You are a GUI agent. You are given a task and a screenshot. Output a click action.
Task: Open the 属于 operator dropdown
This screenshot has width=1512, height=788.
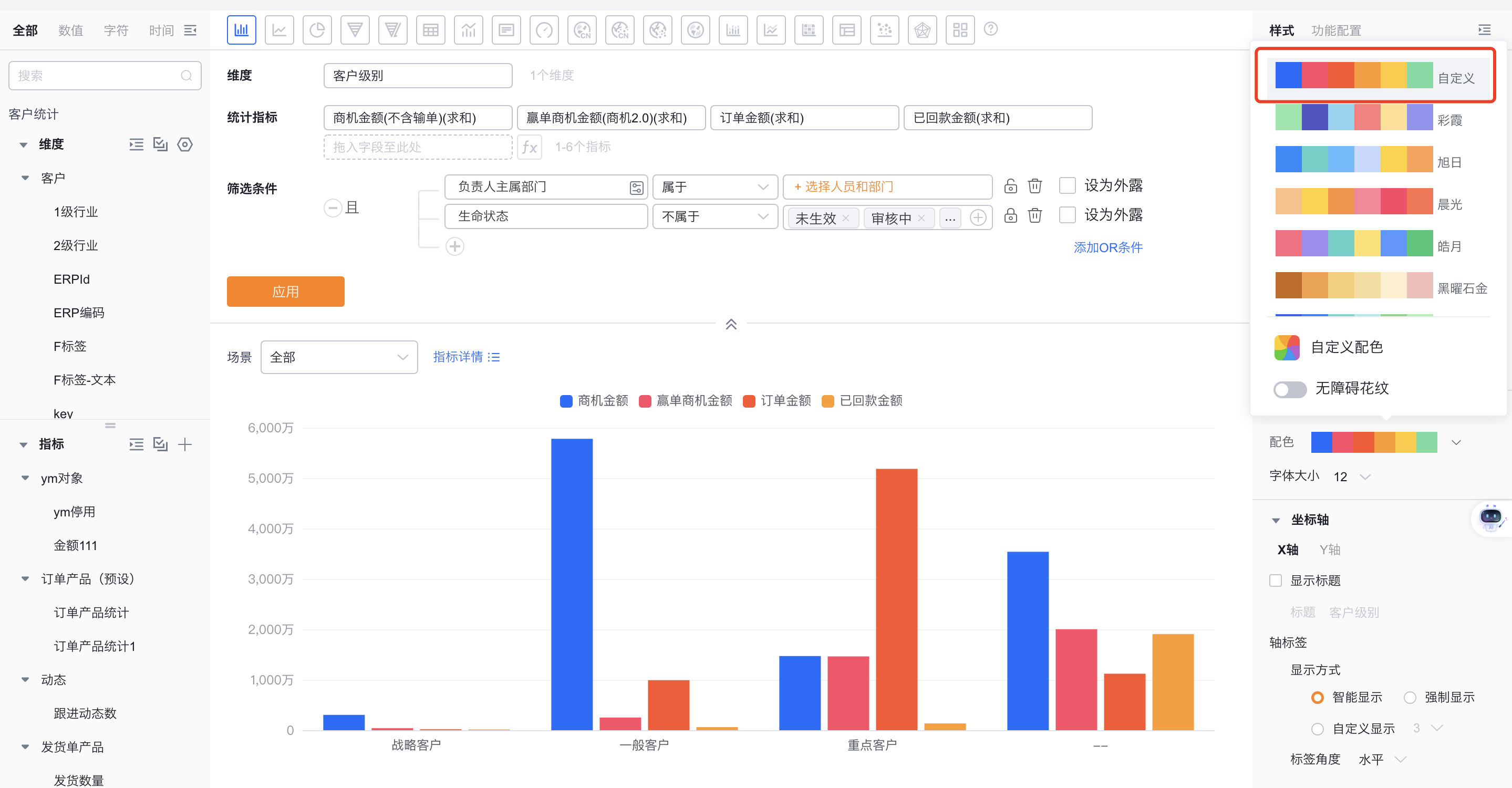715,187
